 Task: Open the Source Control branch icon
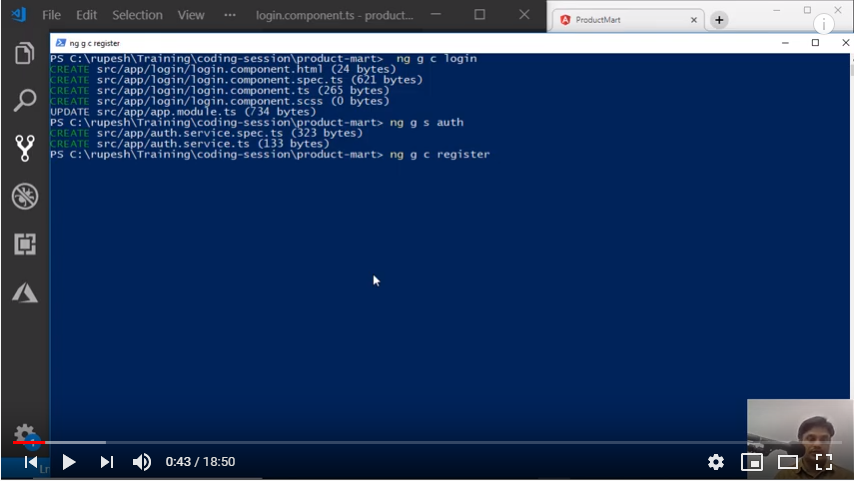[x=25, y=148]
